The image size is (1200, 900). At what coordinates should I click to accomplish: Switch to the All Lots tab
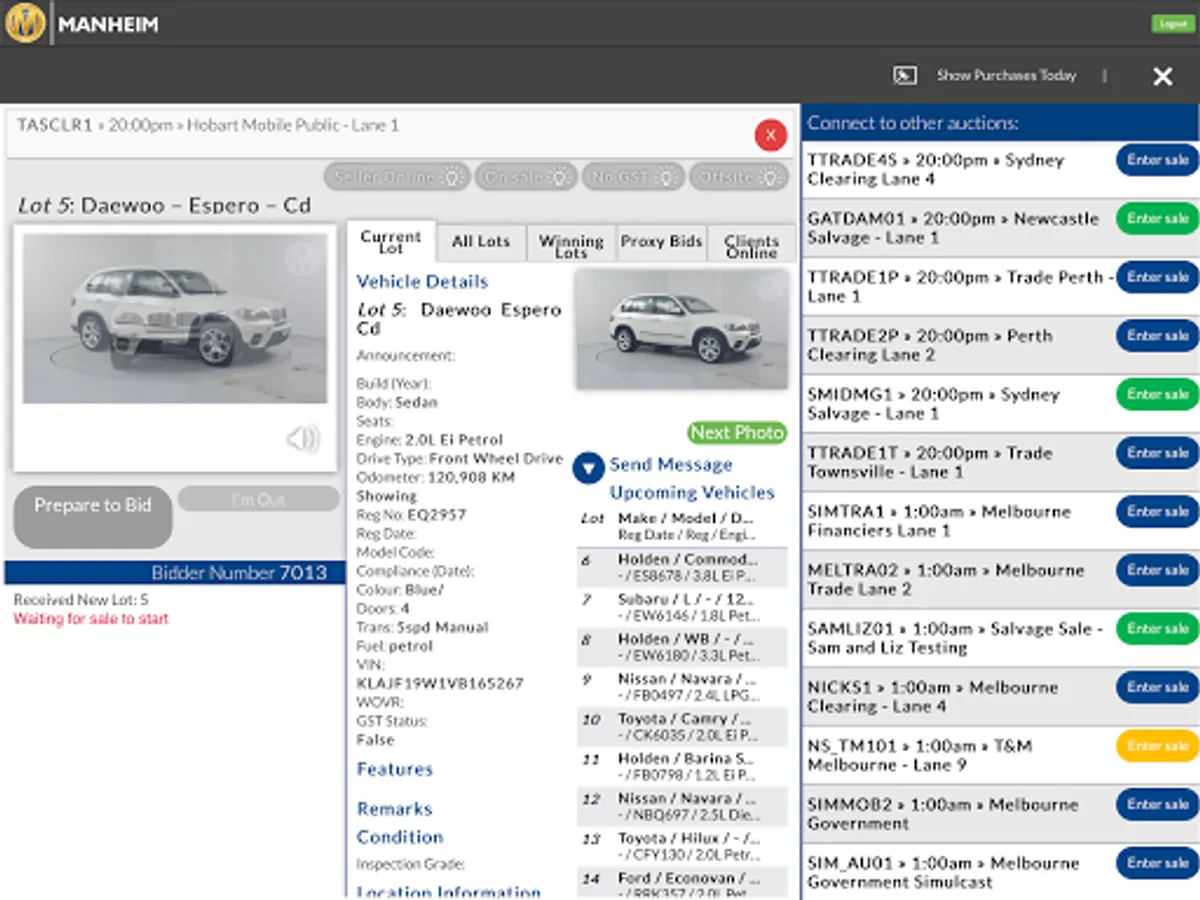(480, 242)
